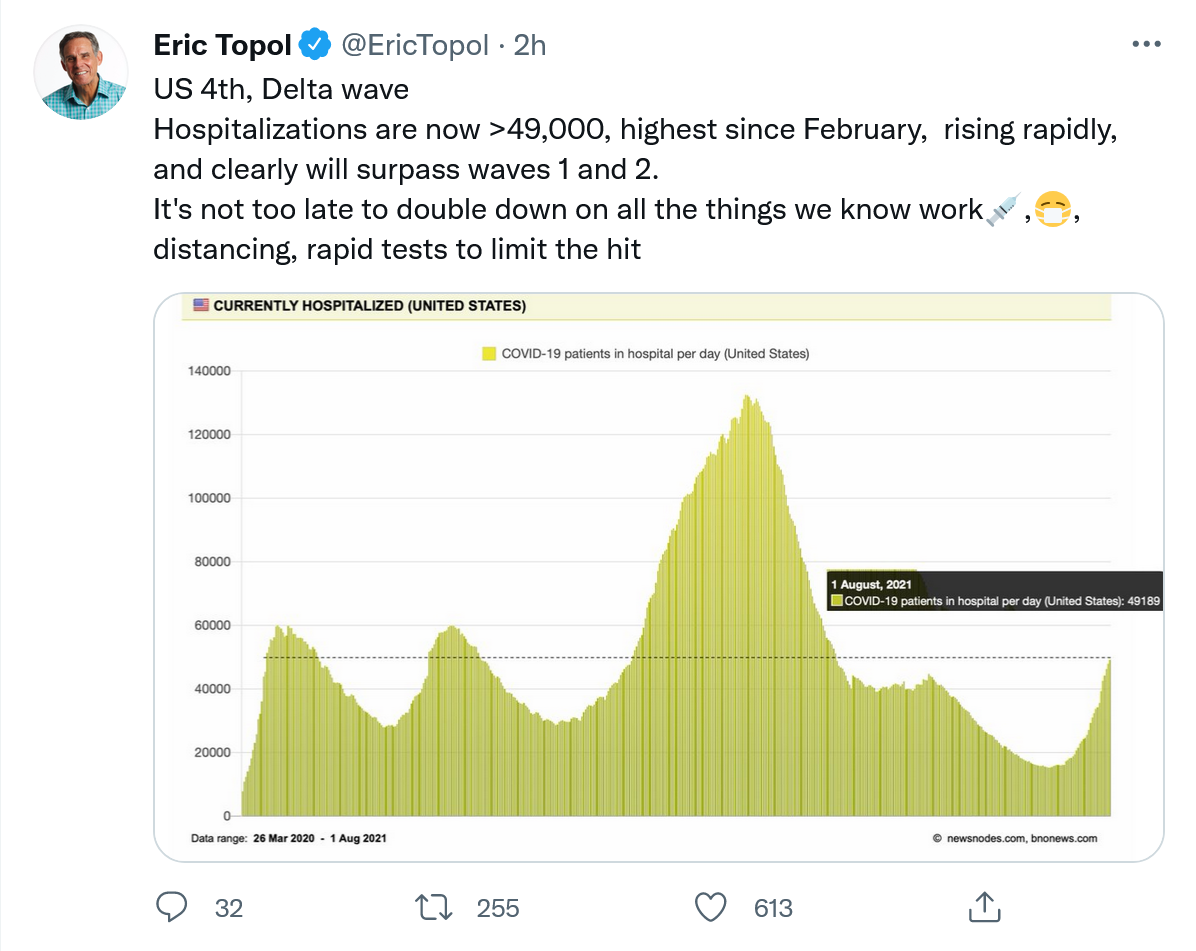This screenshot has height=951, width=1196.
Task: Click the 1 August 2021 tooltip
Action: click(995, 591)
